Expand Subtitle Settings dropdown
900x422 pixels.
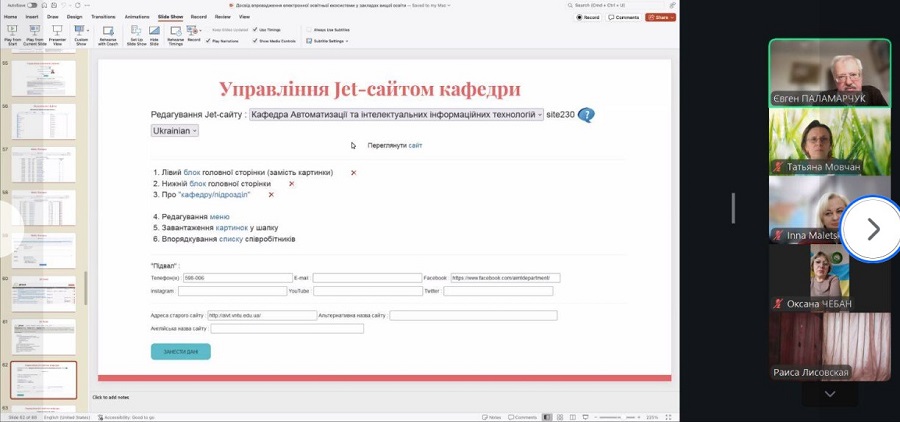(329, 41)
